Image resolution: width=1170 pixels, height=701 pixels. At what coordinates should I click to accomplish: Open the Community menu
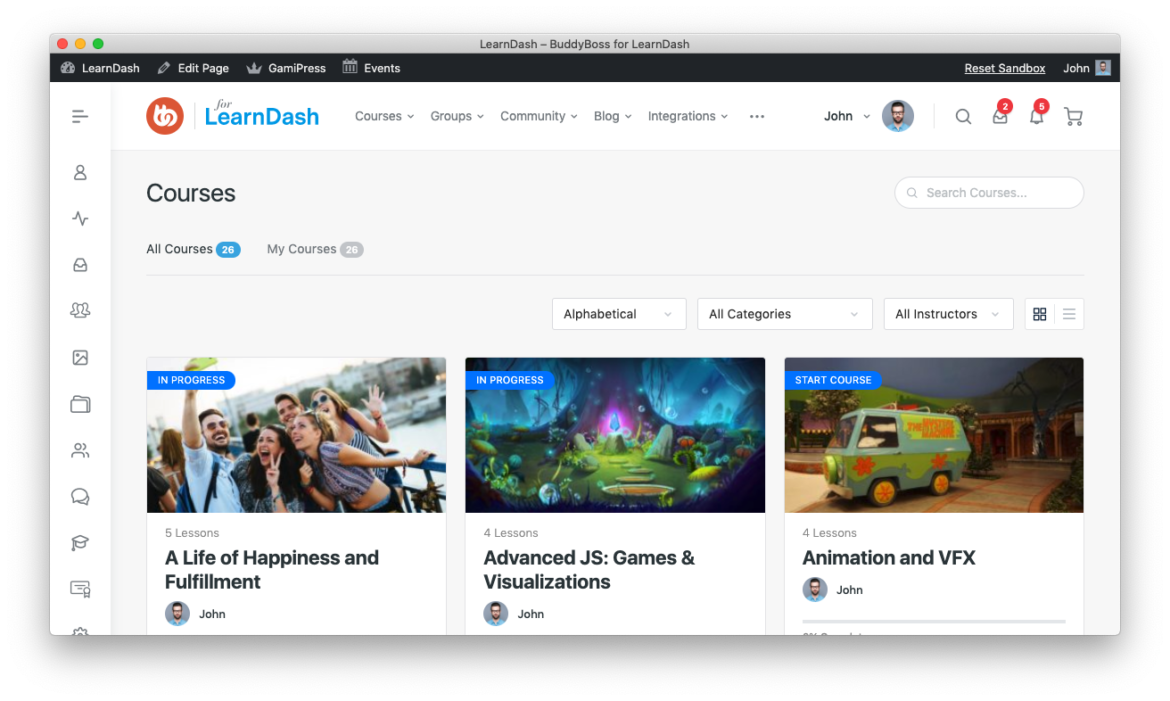(x=538, y=117)
